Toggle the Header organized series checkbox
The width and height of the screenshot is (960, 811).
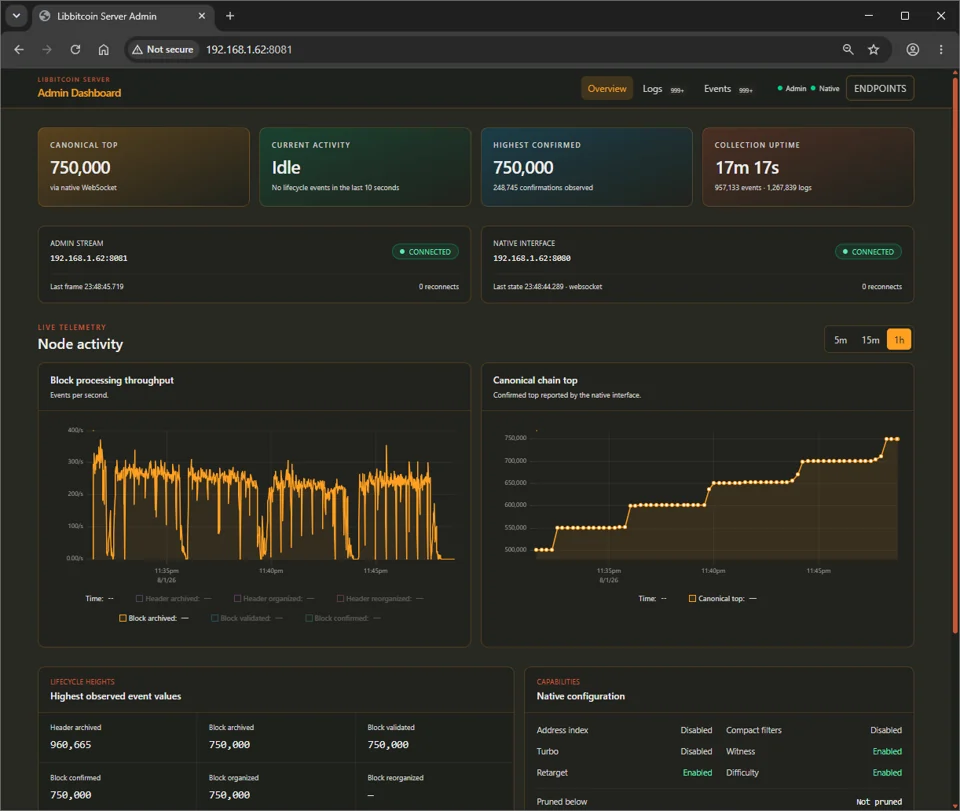click(x=238, y=599)
